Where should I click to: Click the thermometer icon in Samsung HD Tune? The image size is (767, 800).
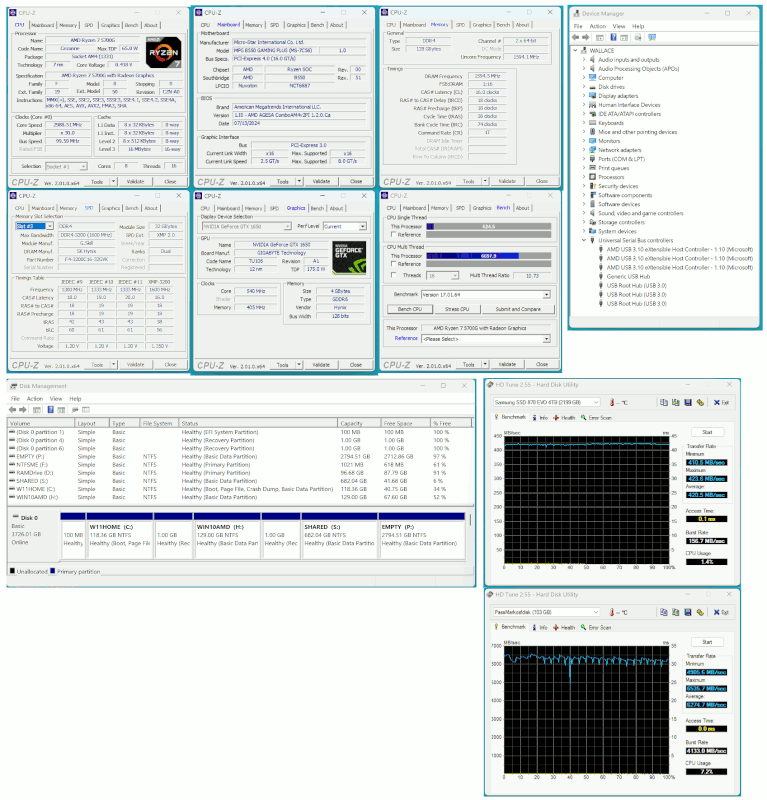click(612, 403)
